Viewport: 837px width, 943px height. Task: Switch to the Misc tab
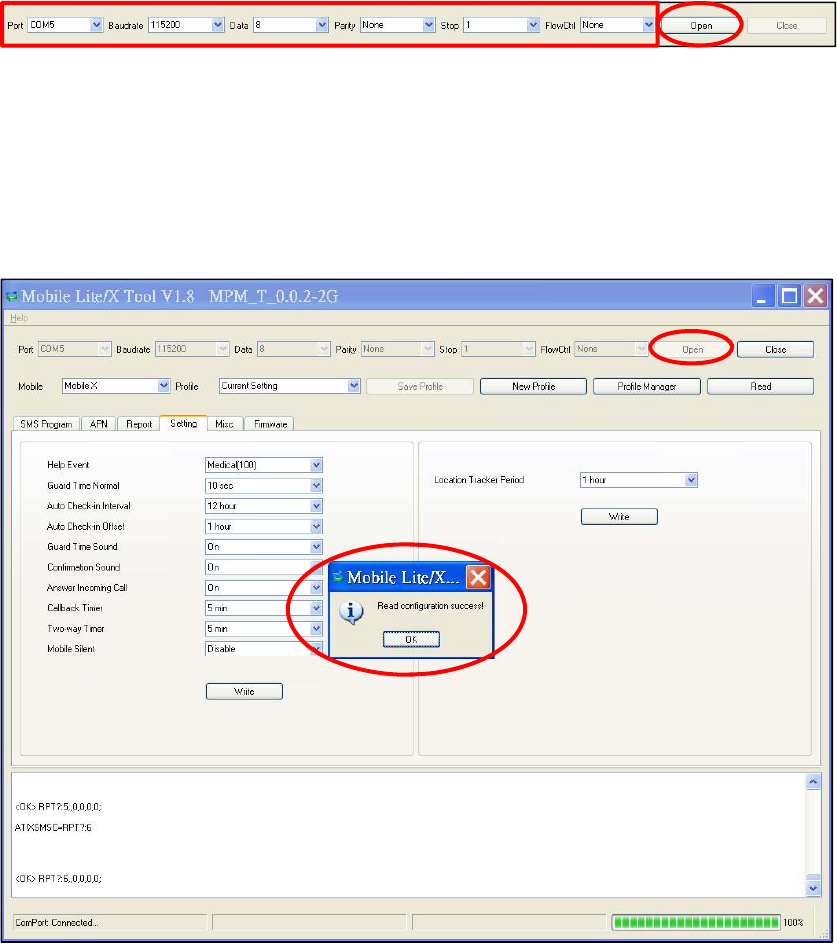coord(224,424)
